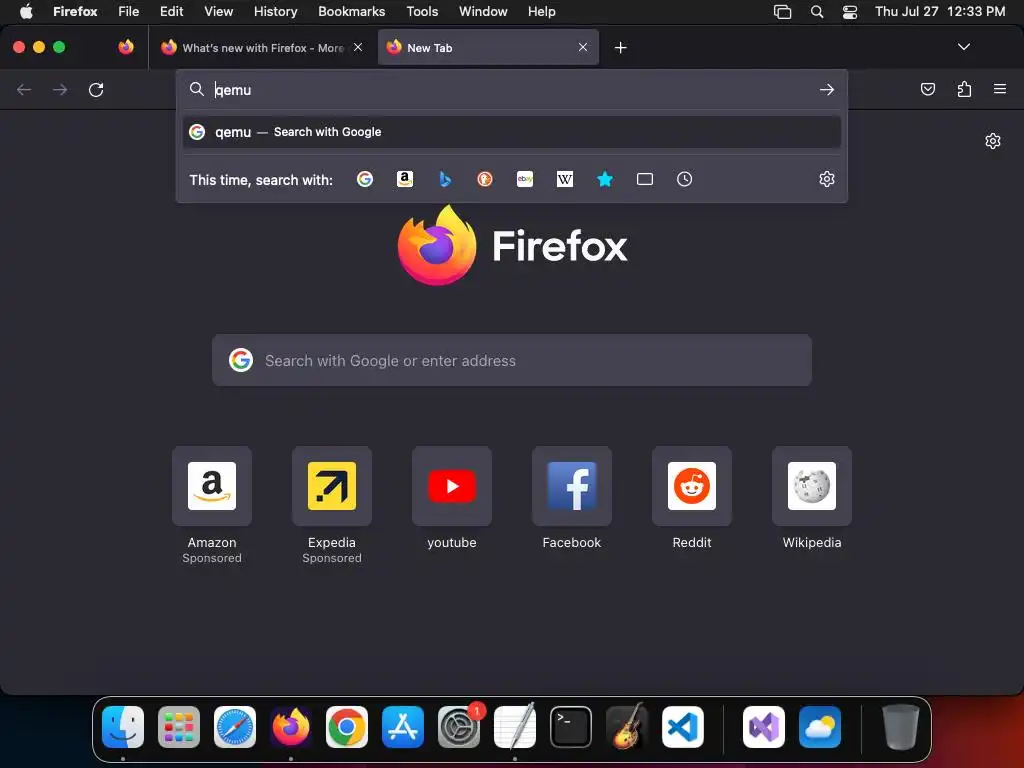Open Terminal from the dock
The height and width of the screenshot is (768, 1024).
tap(571, 727)
